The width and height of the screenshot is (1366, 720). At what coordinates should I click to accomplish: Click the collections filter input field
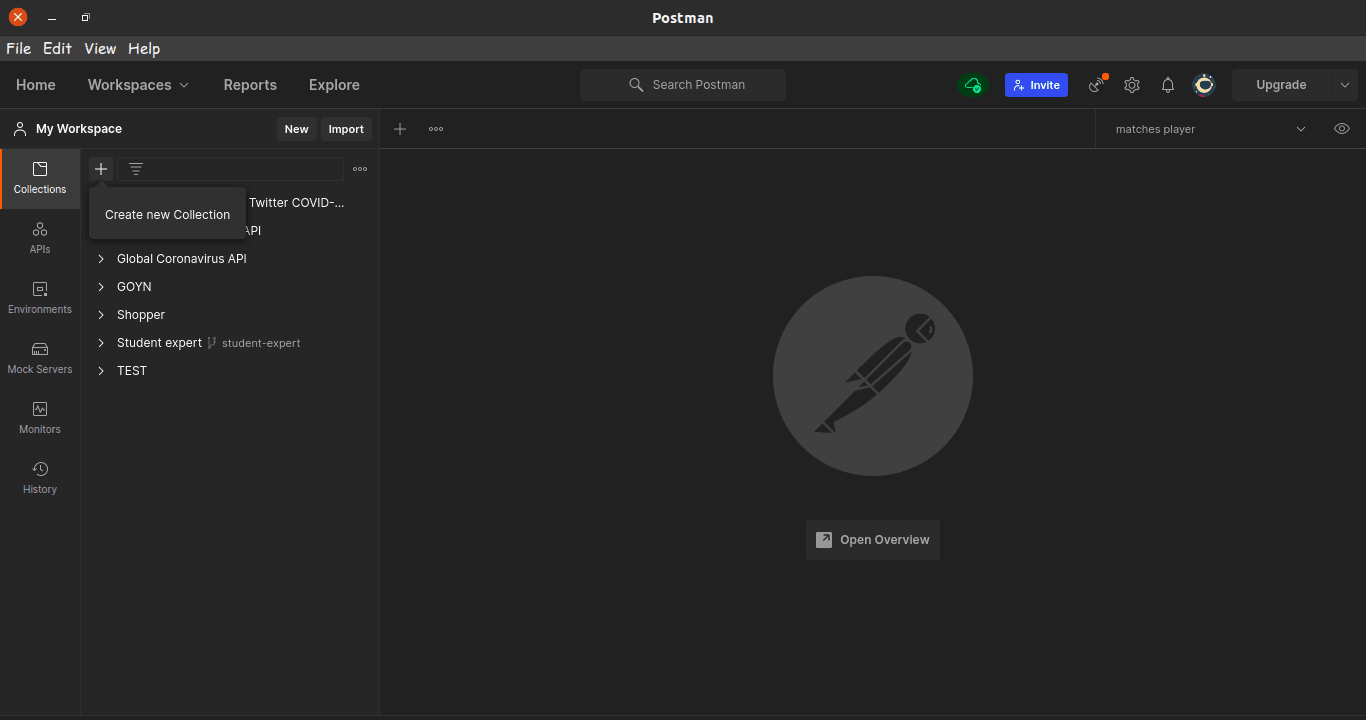231,169
